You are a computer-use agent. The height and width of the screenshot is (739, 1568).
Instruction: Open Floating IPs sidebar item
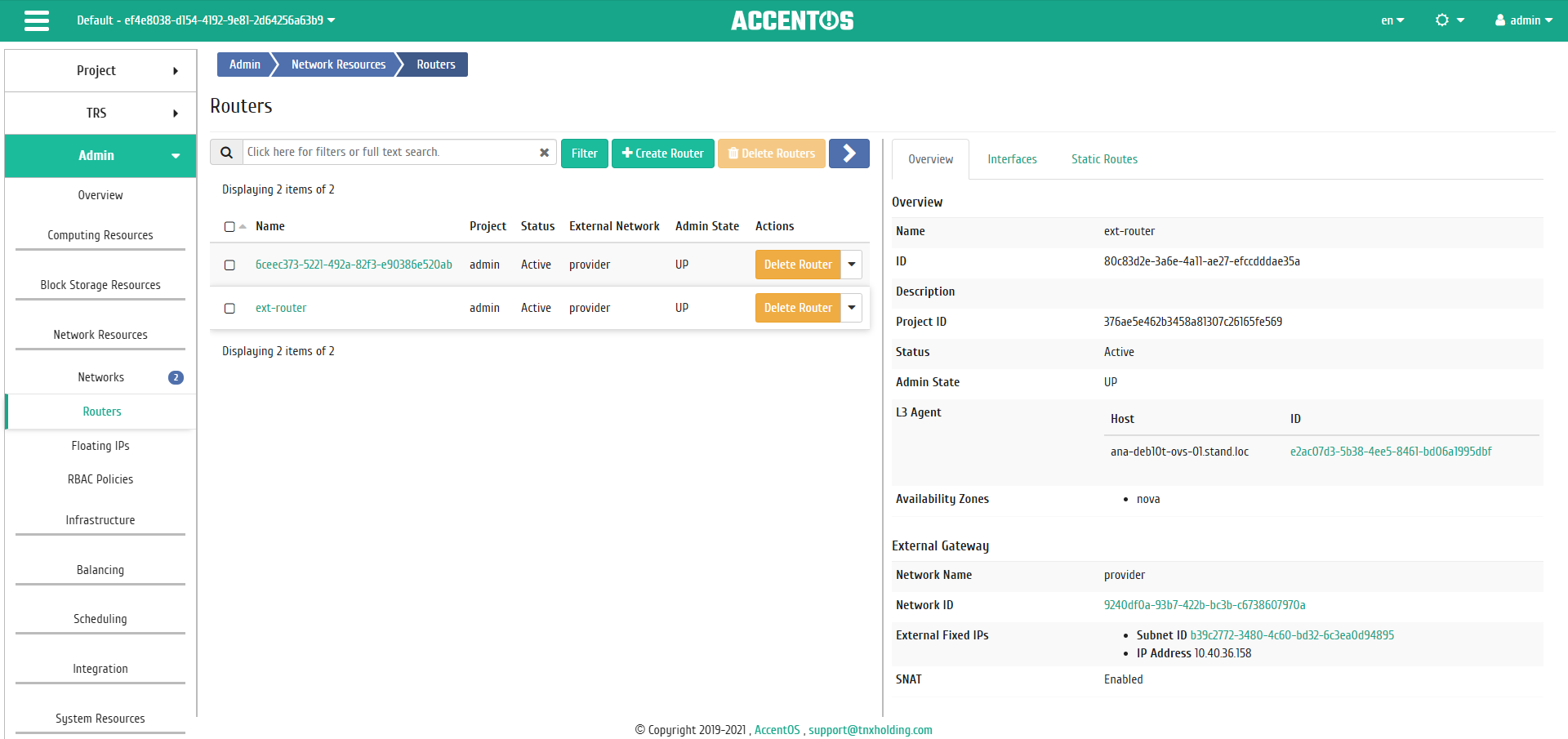(x=100, y=446)
